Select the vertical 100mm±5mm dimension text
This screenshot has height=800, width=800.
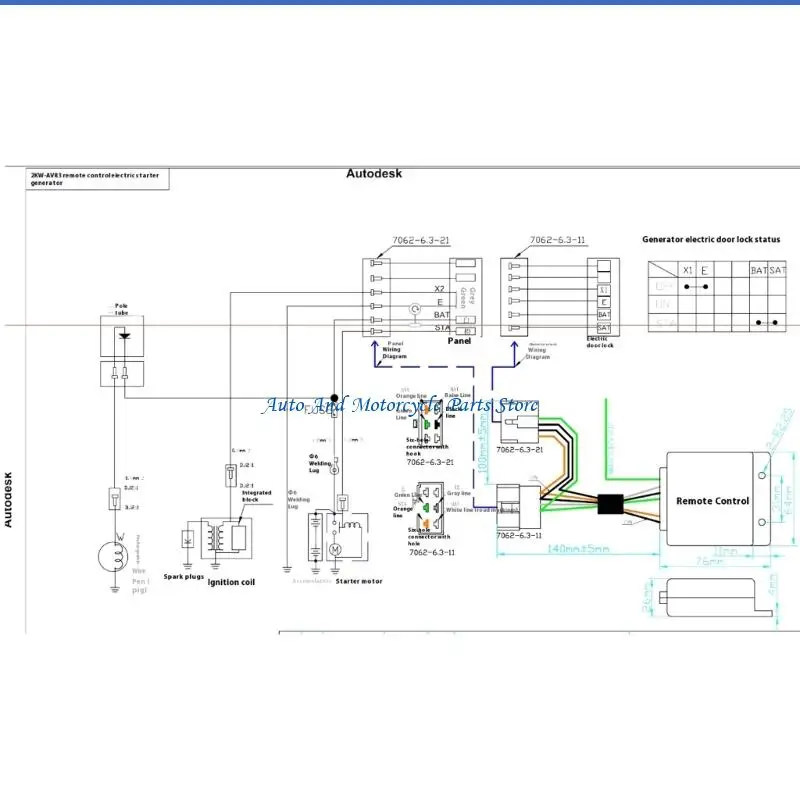coord(483,443)
